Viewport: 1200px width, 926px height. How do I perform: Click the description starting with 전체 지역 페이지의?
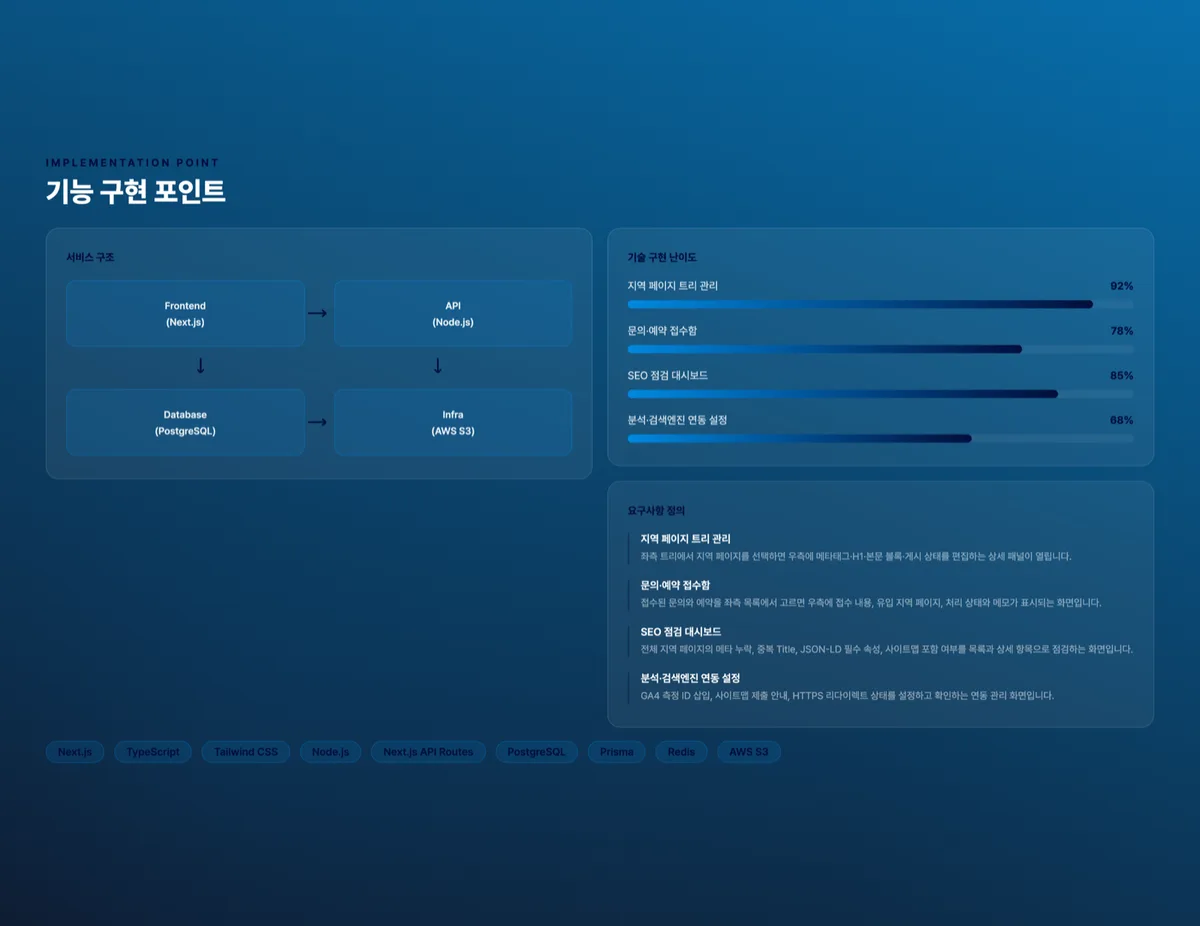(x=887, y=649)
